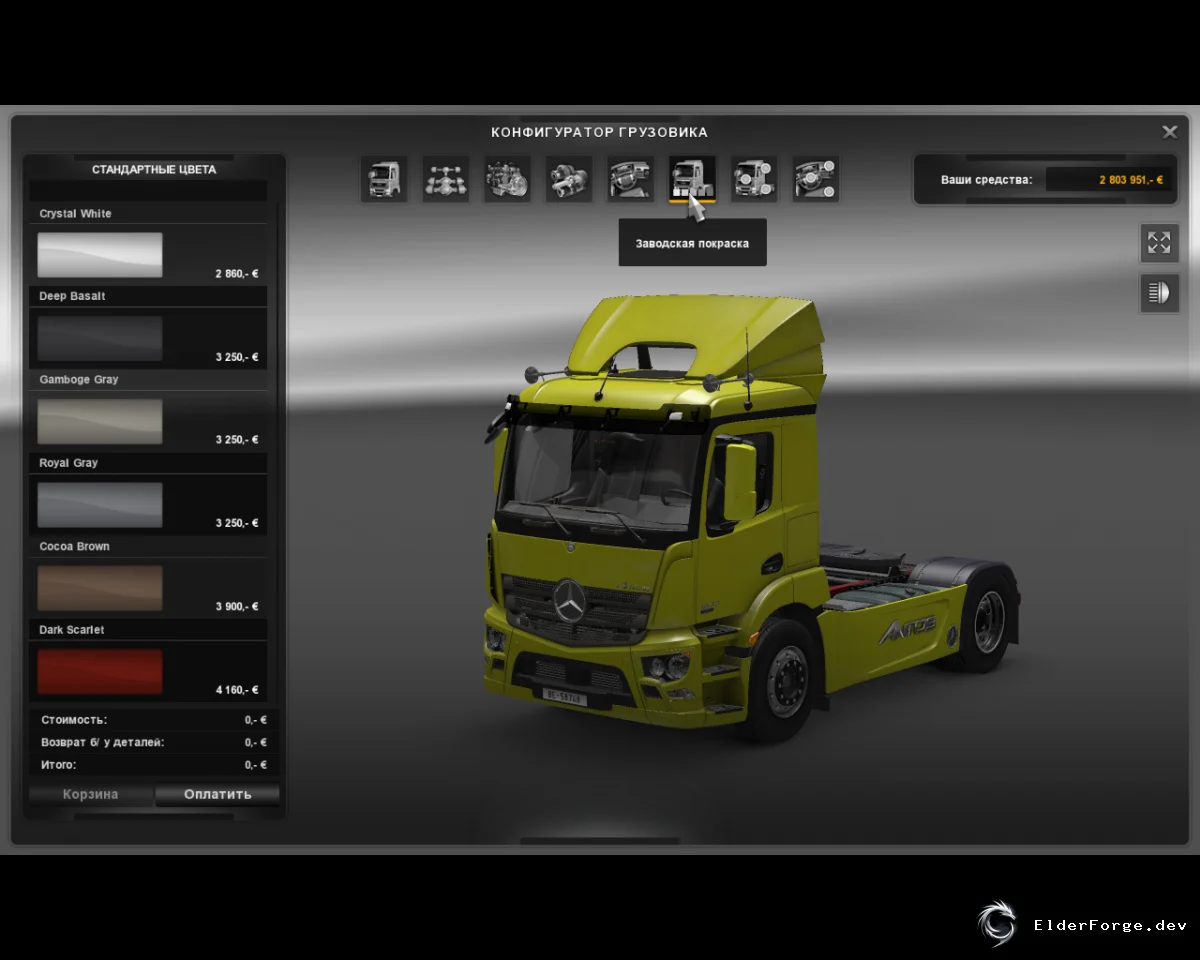Screen dimensions: 1200x960
Task: Select the factory paint (Заводская покраска) icon
Action: click(x=692, y=179)
